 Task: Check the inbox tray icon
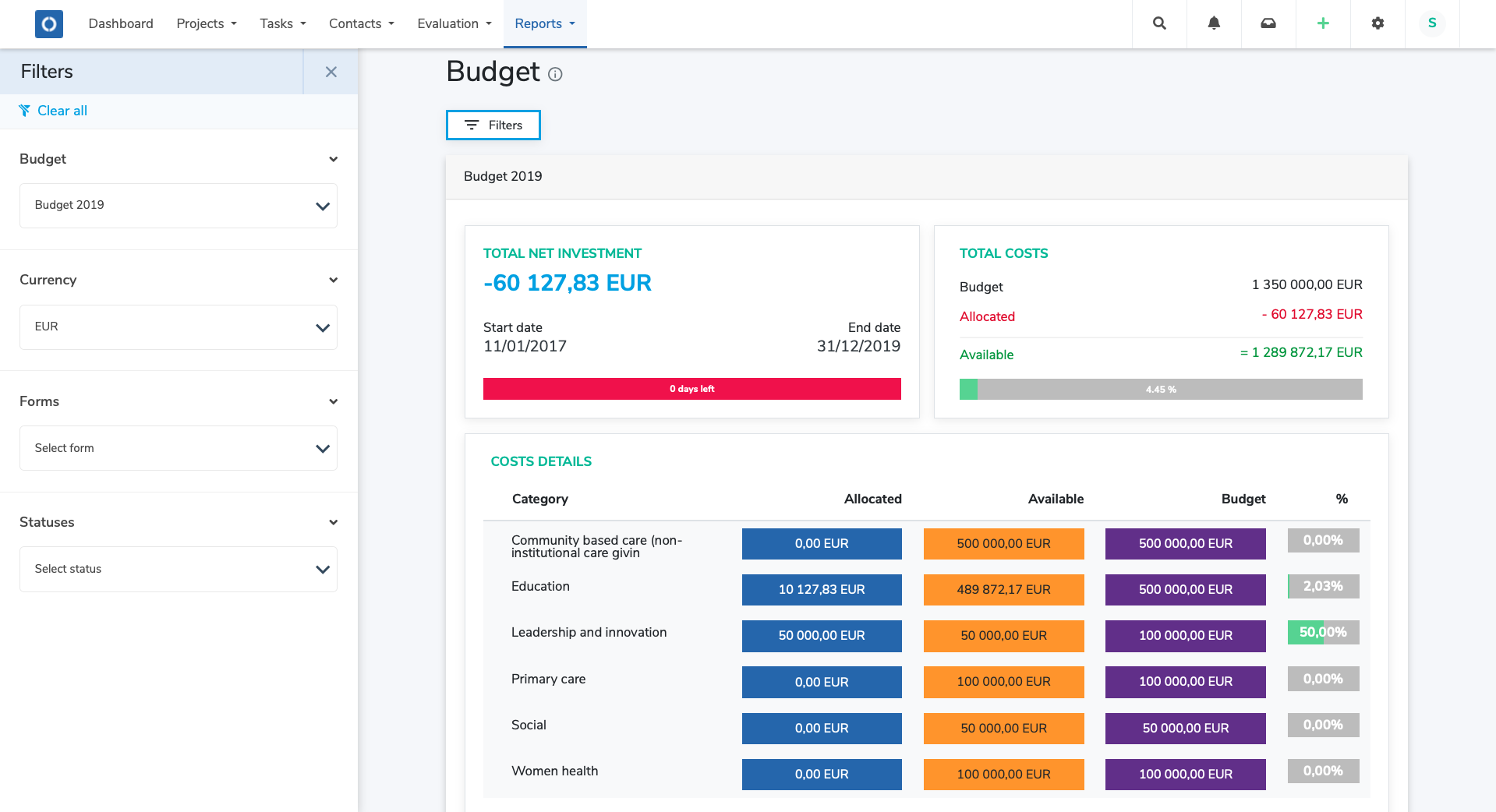[1268, 23]
